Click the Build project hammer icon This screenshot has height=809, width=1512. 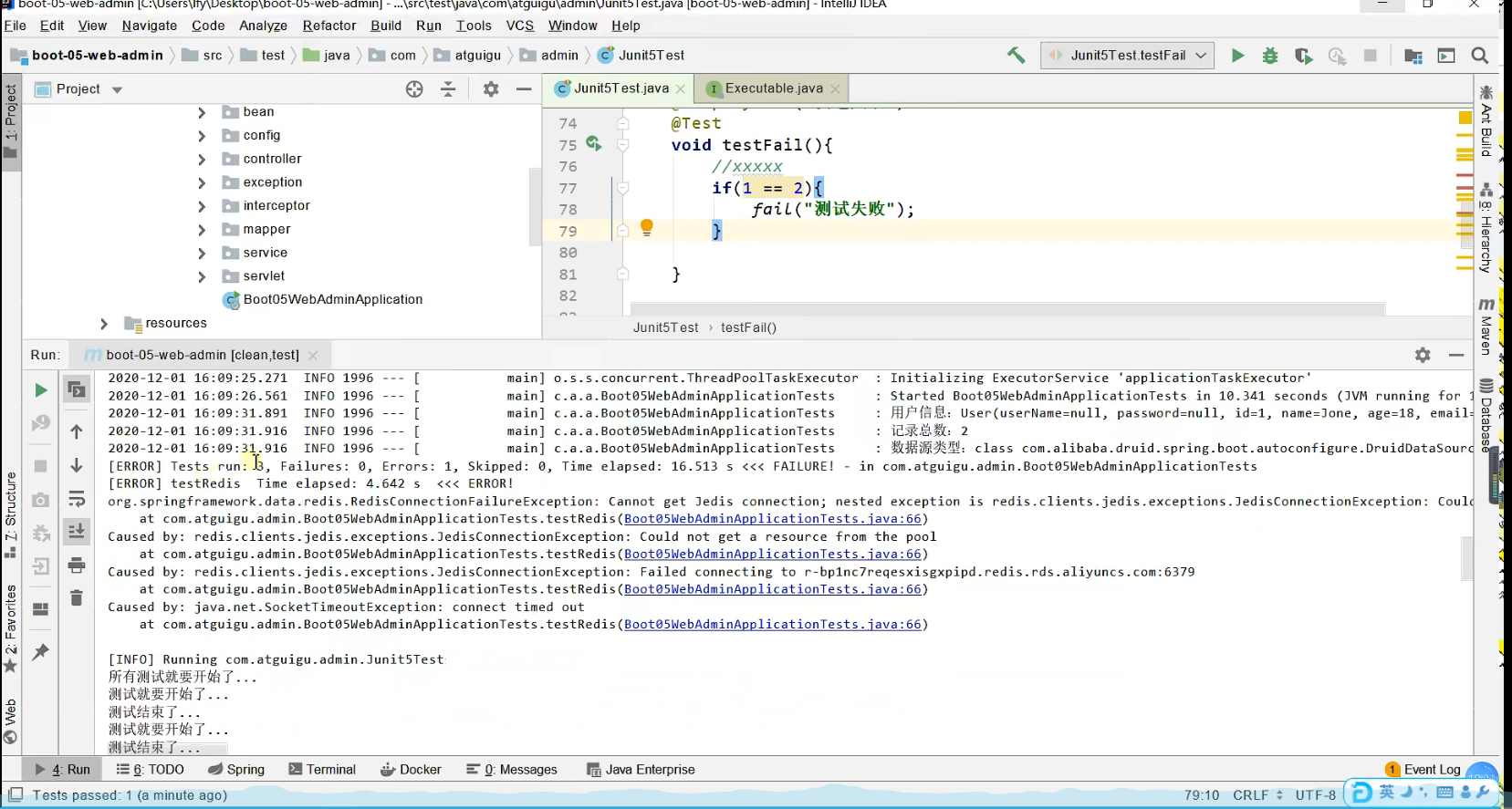tap(1016, 56)
